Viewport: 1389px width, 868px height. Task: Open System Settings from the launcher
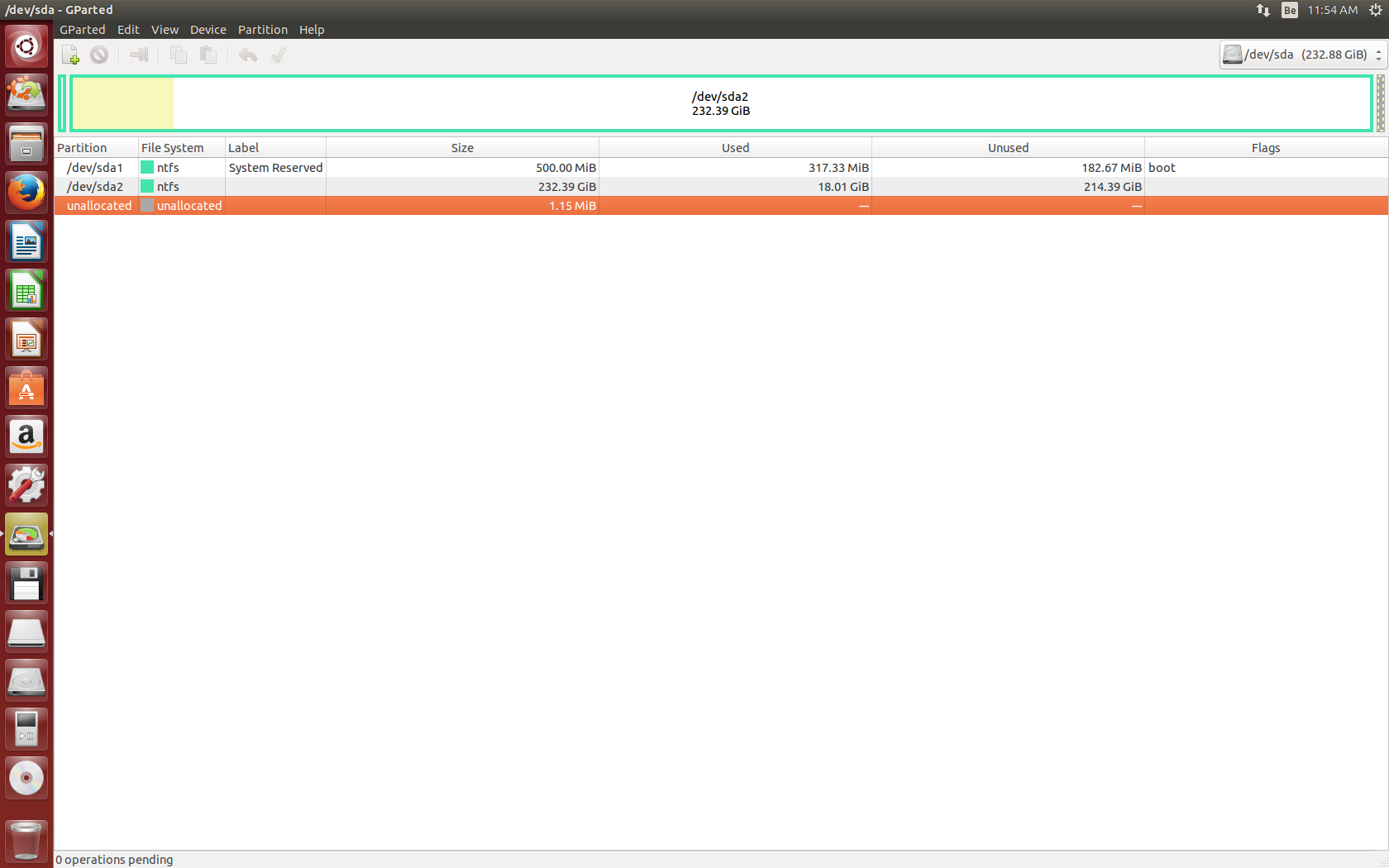pyautogui.click(x=26, y=485)
